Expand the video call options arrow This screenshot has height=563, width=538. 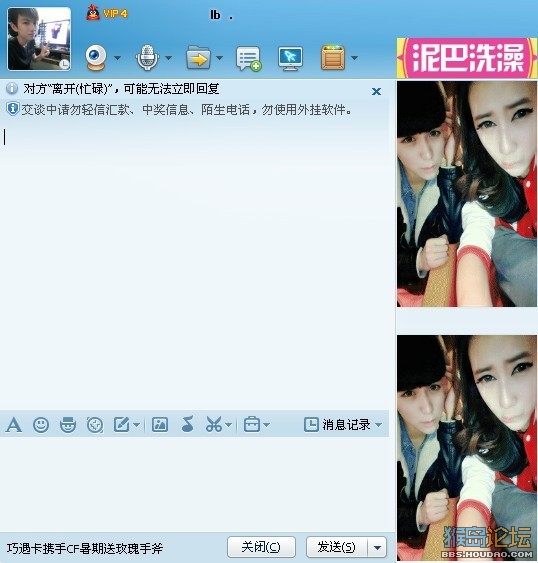(117, 57)
